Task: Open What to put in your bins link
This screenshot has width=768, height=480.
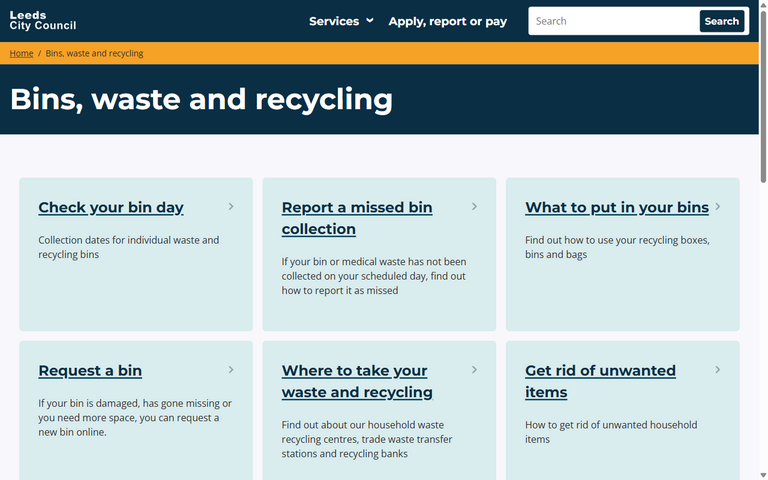Action: pyautogui.click(x=616, y=208)
